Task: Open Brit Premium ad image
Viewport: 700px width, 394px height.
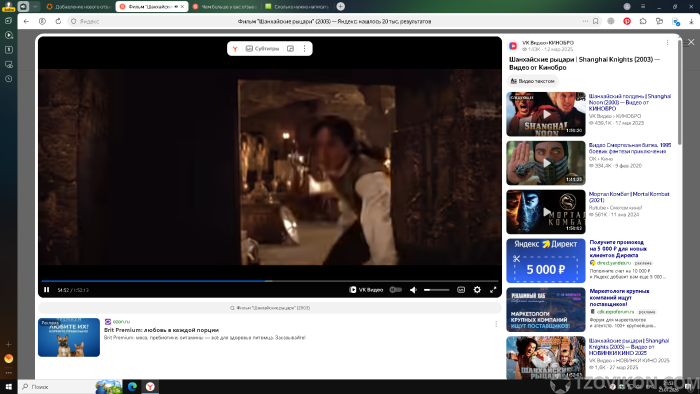Action: (x=69, y=337)
